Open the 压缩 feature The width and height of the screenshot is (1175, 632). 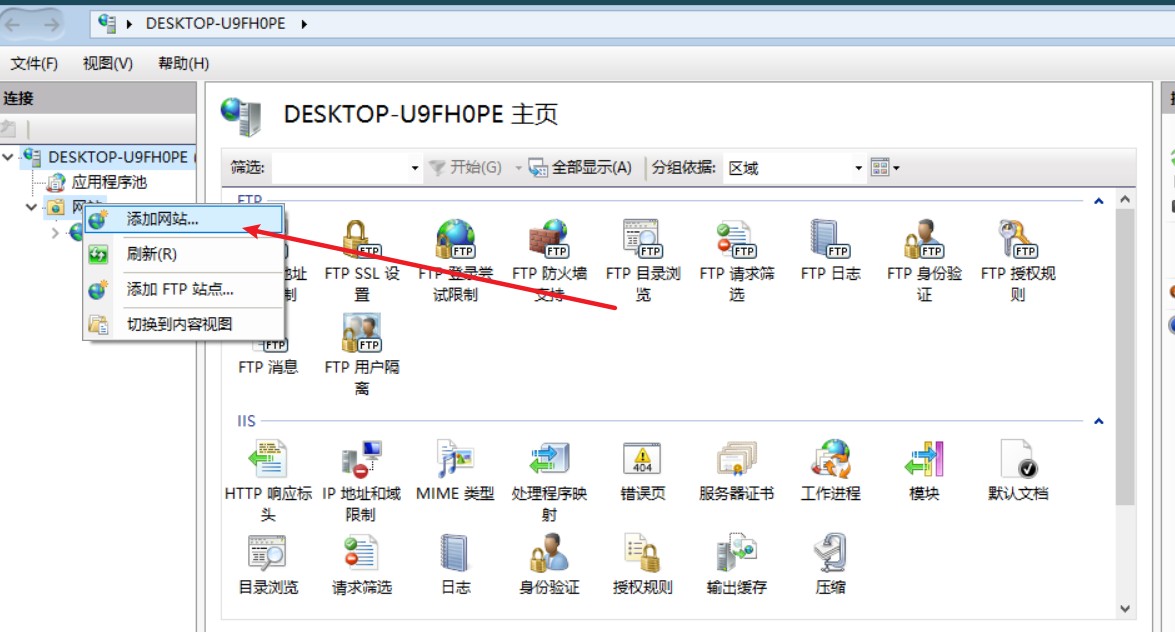pos(830,565)
